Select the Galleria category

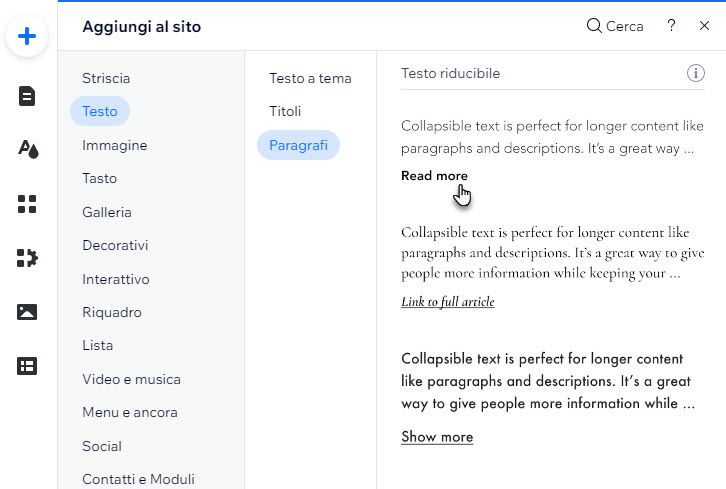106,212
